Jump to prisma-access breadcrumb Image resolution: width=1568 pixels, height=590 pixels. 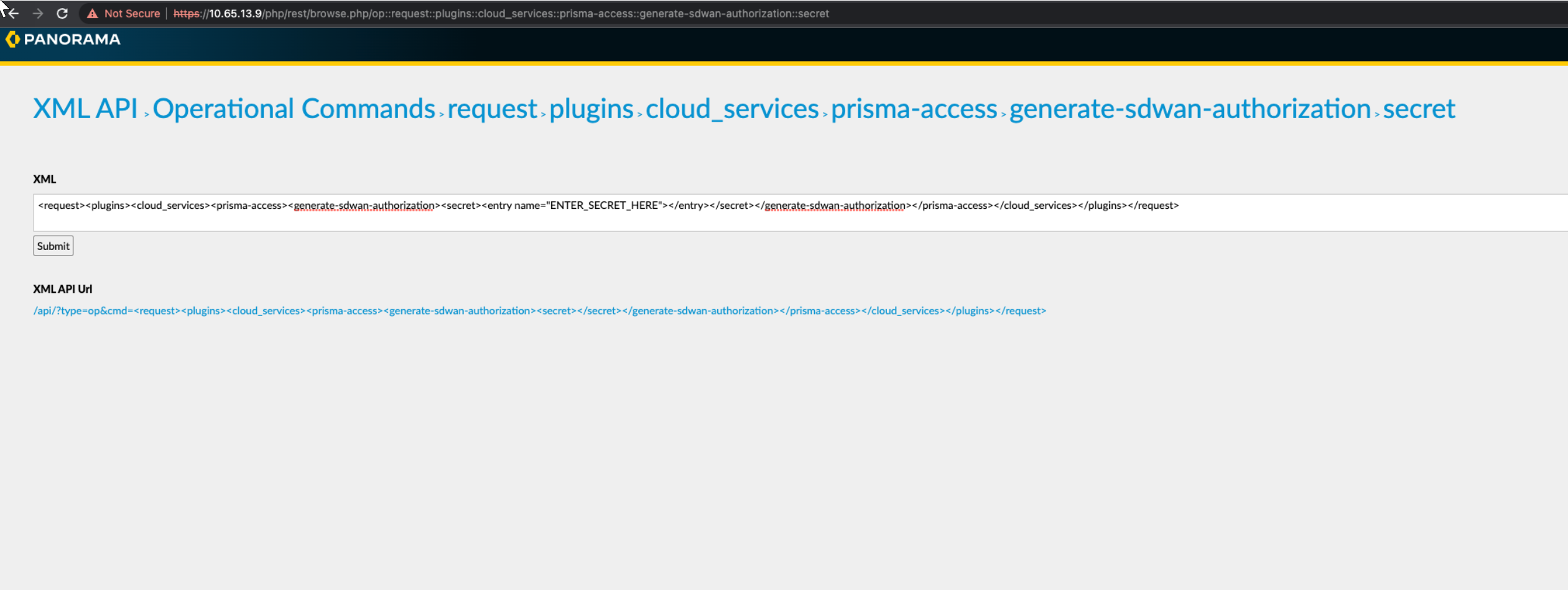pos(914,109)
